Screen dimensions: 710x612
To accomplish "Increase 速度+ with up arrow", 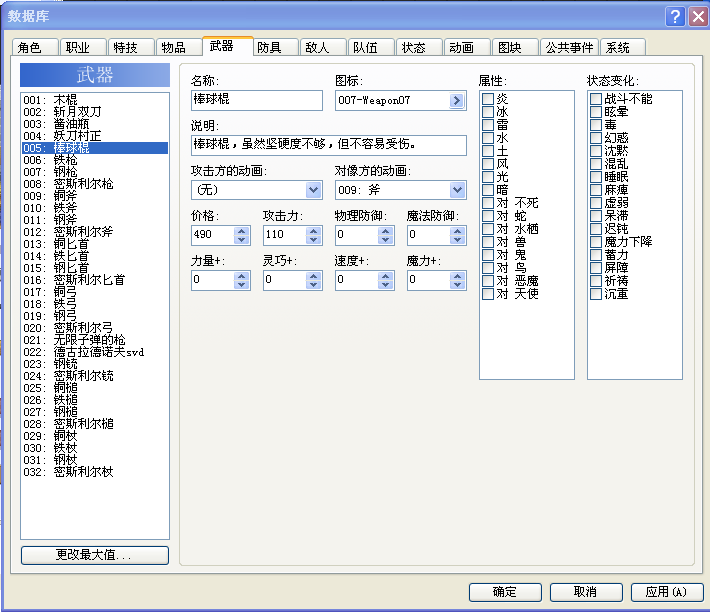I will pos(385,276).
